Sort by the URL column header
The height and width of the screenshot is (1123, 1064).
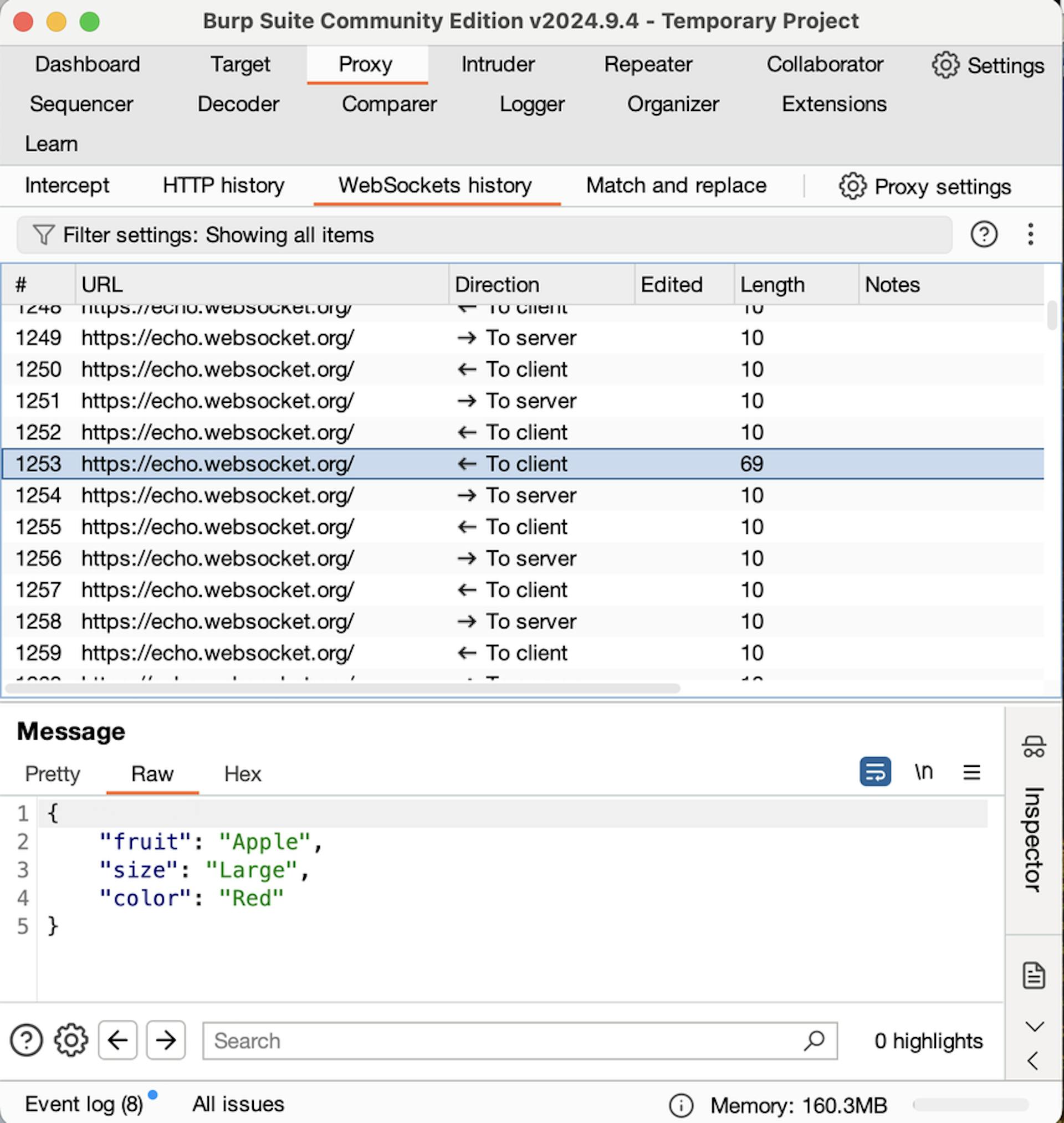(262, 285)
